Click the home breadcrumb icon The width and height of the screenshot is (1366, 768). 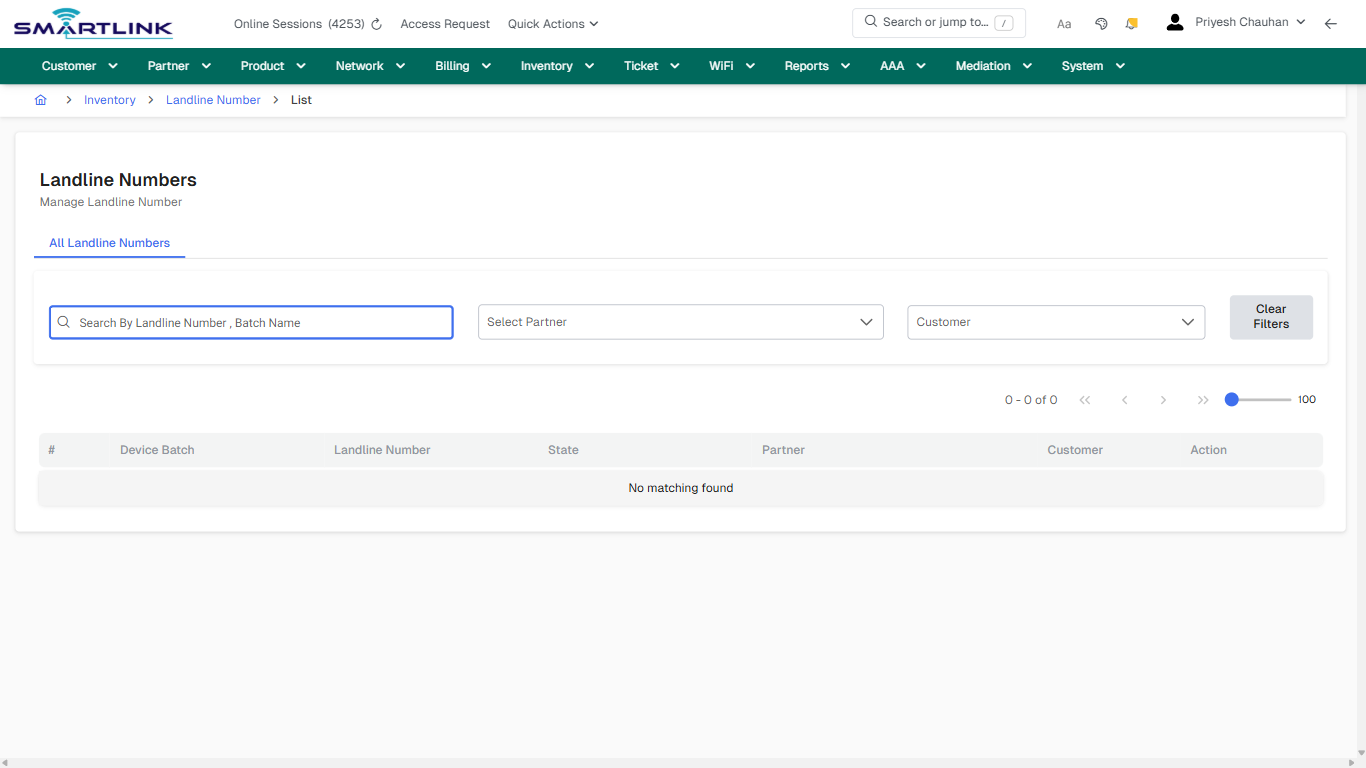click(40, 100)
